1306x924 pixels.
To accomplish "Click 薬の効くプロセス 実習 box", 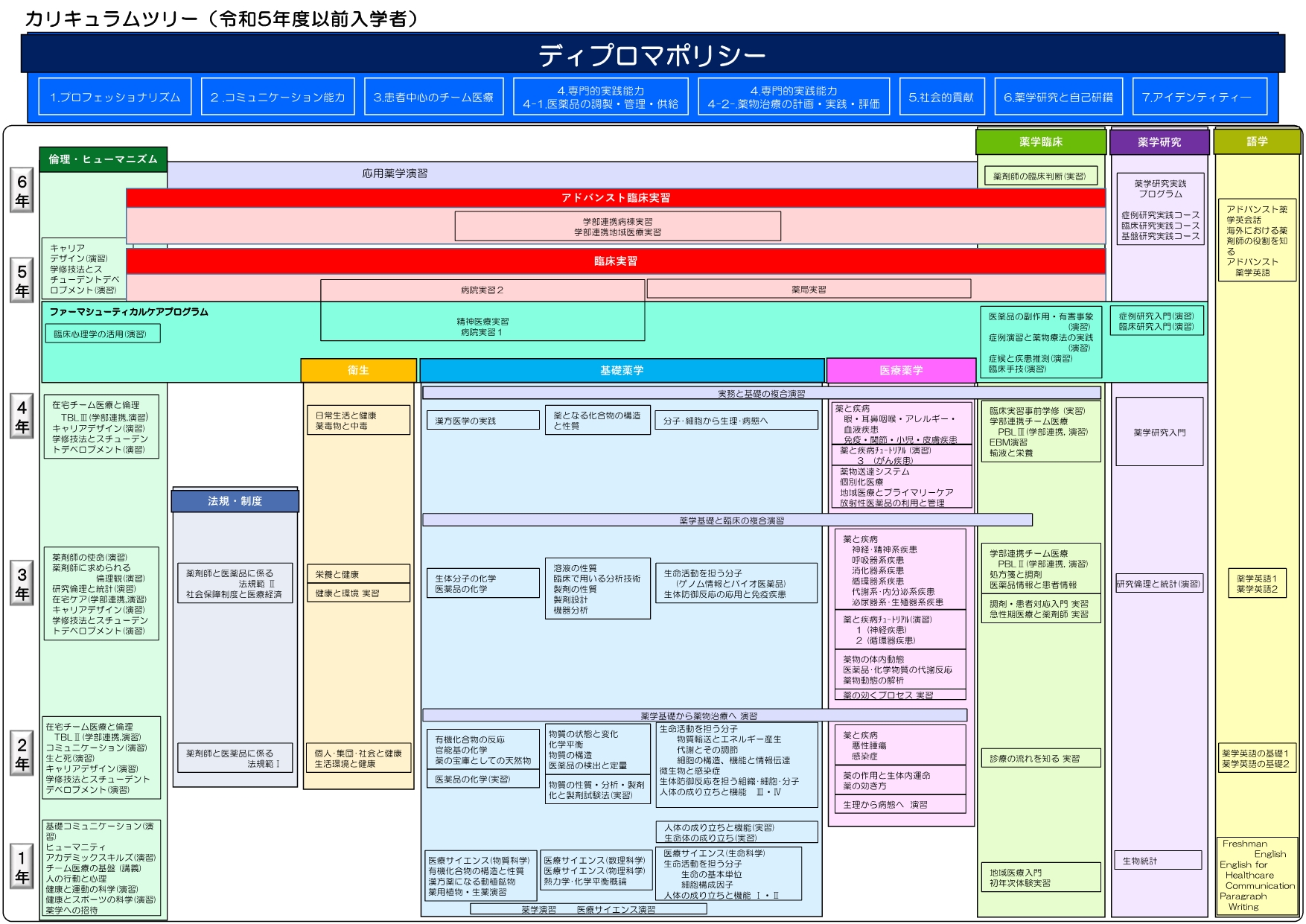I will coord(900,695).
